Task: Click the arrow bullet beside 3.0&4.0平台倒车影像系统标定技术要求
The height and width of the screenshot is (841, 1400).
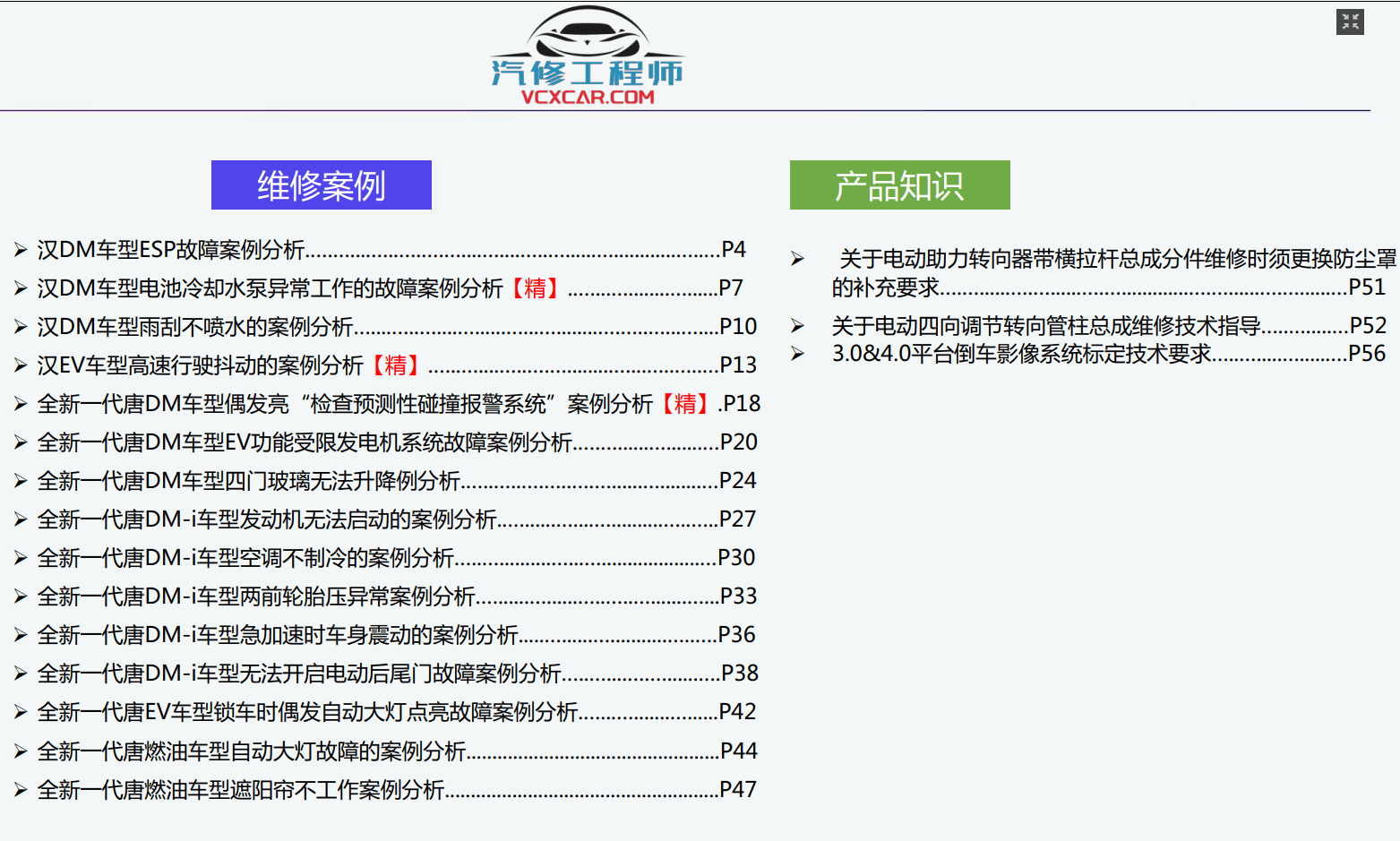Action: click(796, 354)
